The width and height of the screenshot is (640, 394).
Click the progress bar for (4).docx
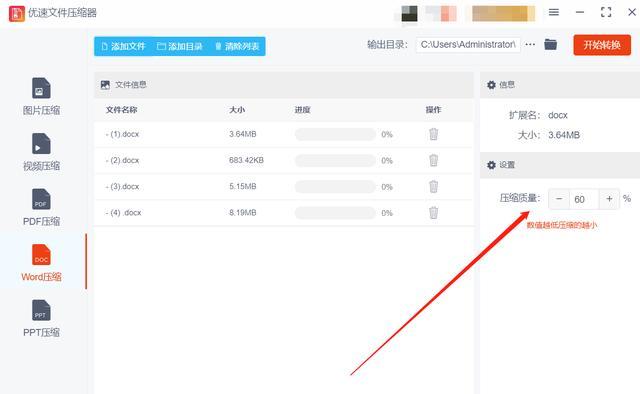pos(335,213)
